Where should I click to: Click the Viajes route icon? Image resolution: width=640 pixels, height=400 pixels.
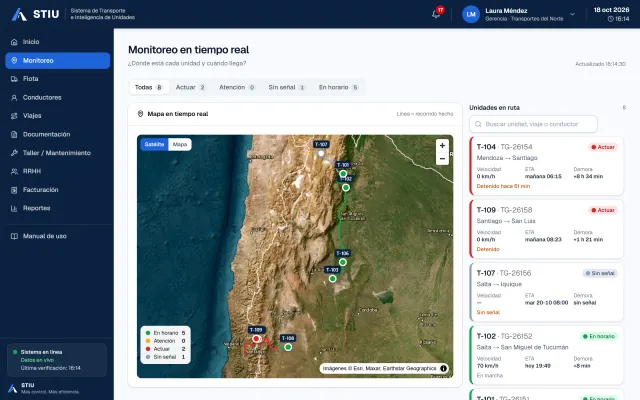(x=14, y=116)
